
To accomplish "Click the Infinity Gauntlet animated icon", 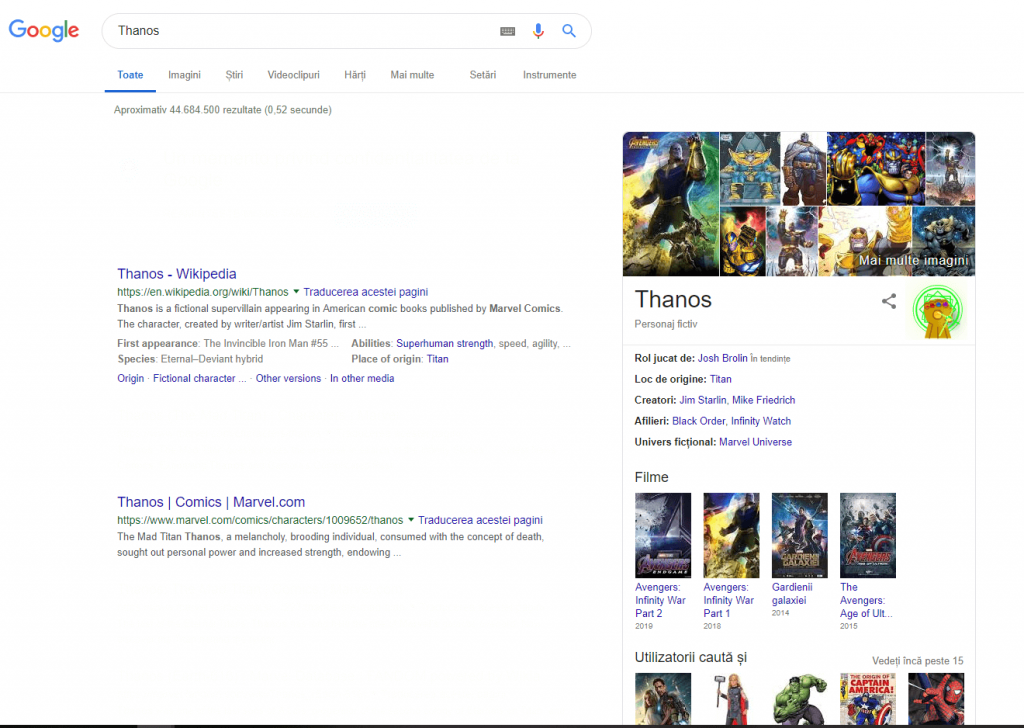I will [x=938, y=311].
